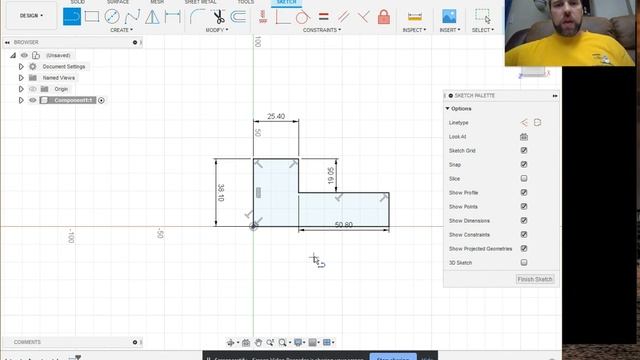
Task: Apply the Fix/Unfix lock constraint
Action: coord(384,17)
